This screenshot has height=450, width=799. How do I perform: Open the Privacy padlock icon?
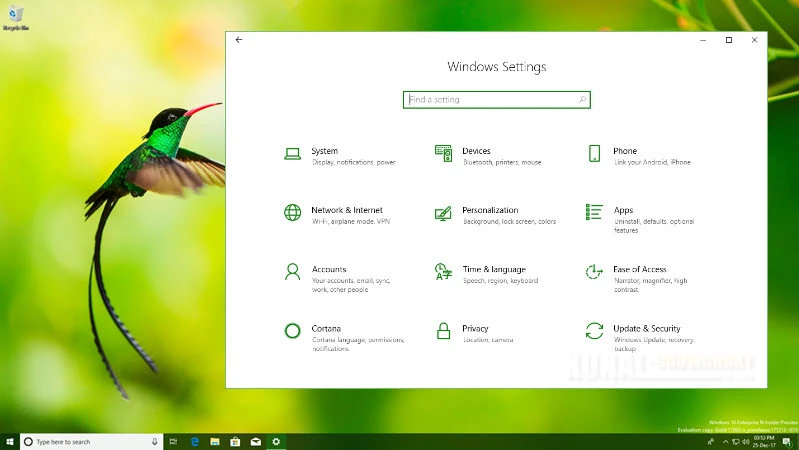[x=443, y=331]
